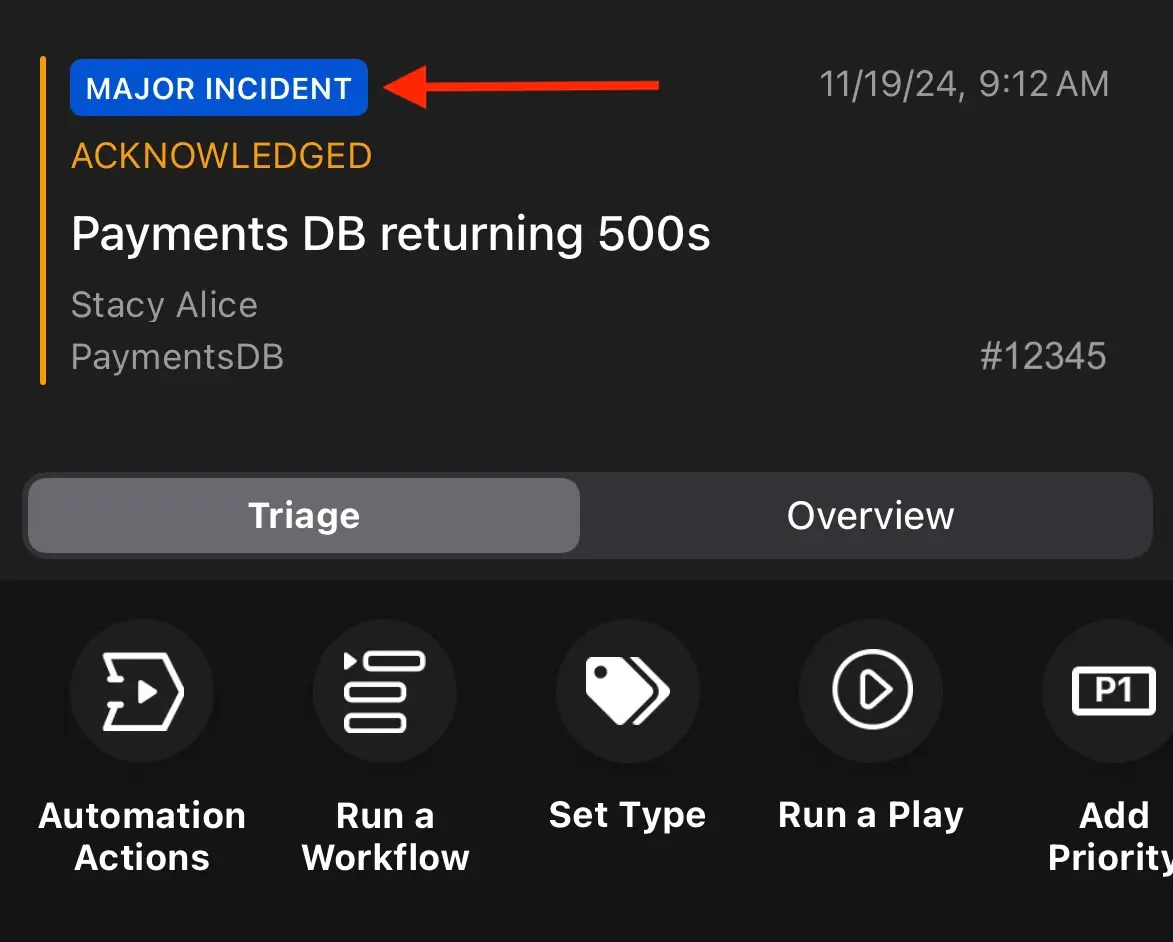Start the Run a Play icon

(871, 691)
